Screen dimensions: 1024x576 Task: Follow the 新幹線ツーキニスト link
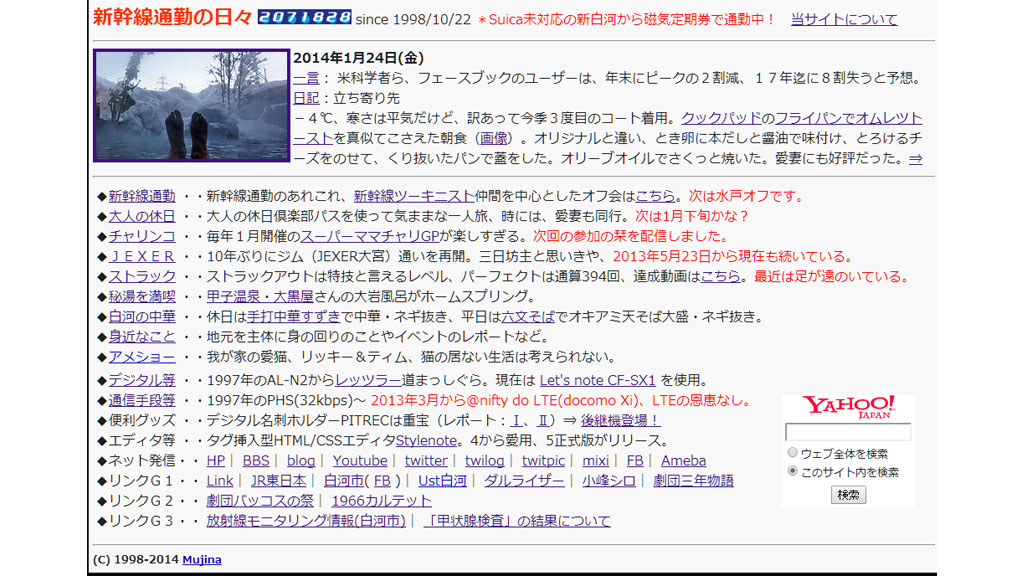click(x=414, y=196)
